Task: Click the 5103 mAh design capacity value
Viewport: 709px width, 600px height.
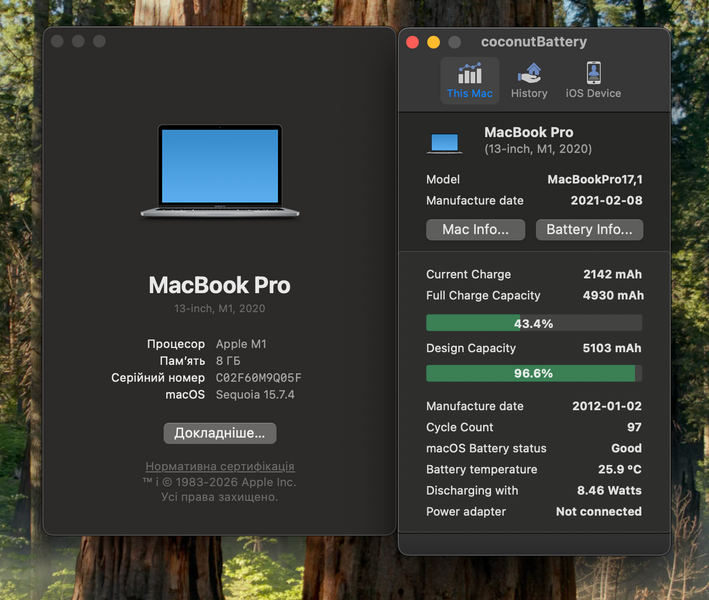Action: [612, 348]
